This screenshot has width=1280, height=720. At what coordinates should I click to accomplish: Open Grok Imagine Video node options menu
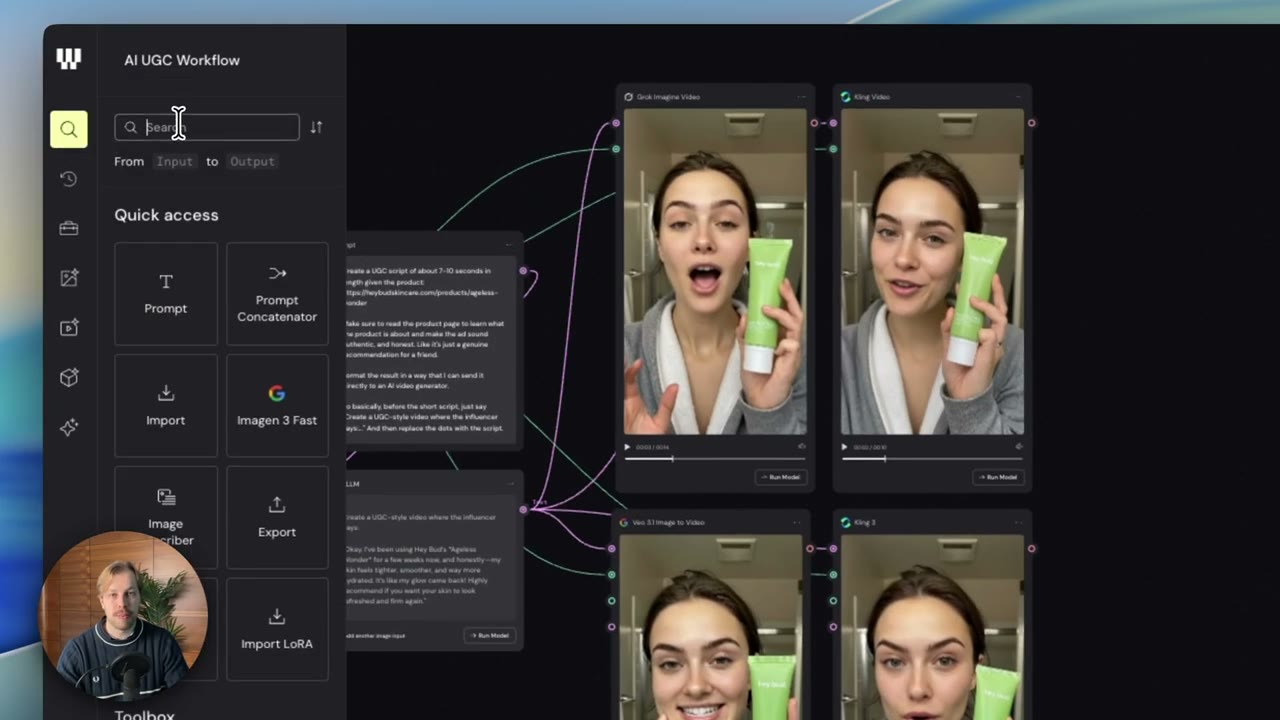802,97
